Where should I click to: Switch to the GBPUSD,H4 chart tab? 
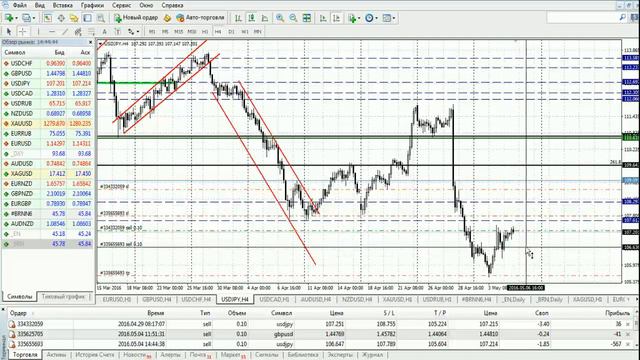(x=156, y=299)
